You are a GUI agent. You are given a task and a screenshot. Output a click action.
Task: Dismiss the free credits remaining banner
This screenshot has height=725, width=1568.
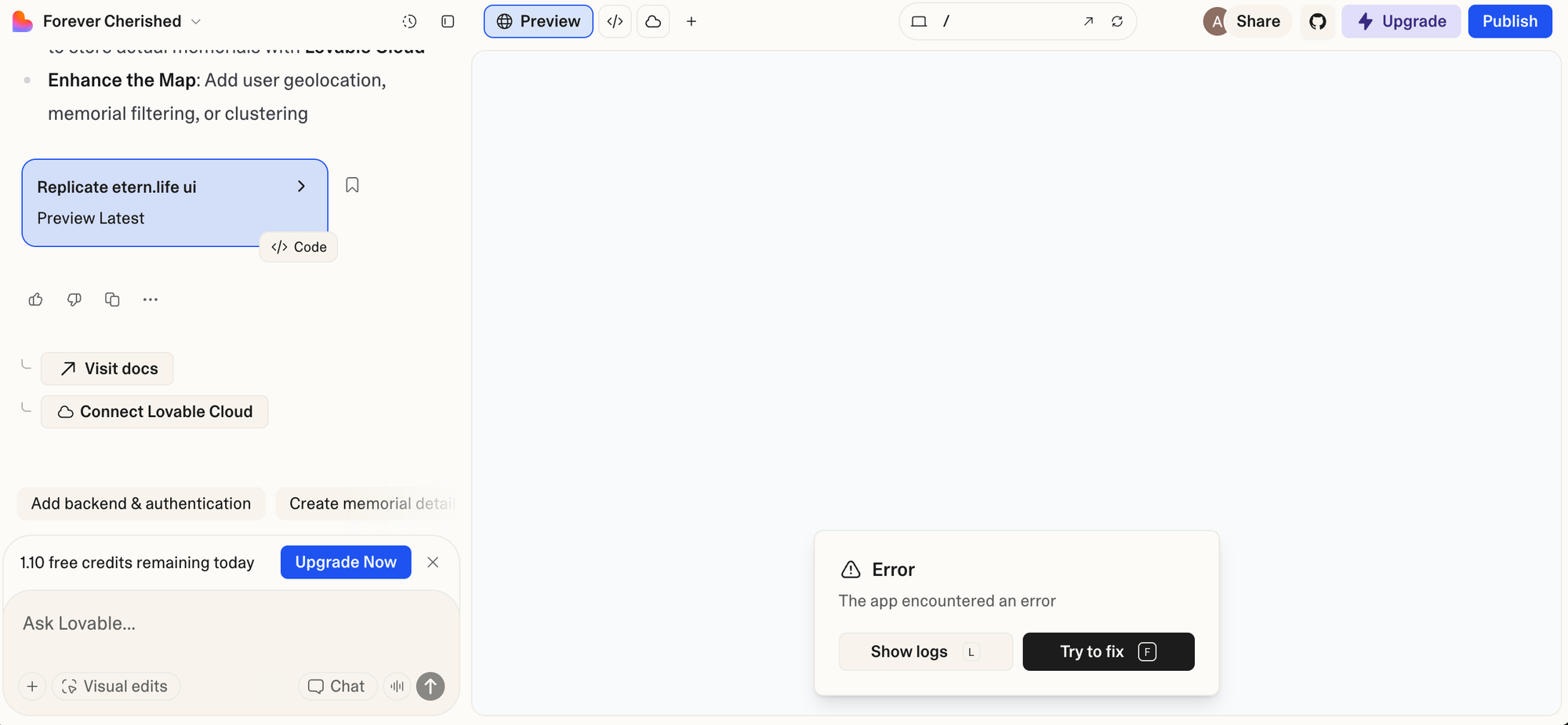click(433, 562)
